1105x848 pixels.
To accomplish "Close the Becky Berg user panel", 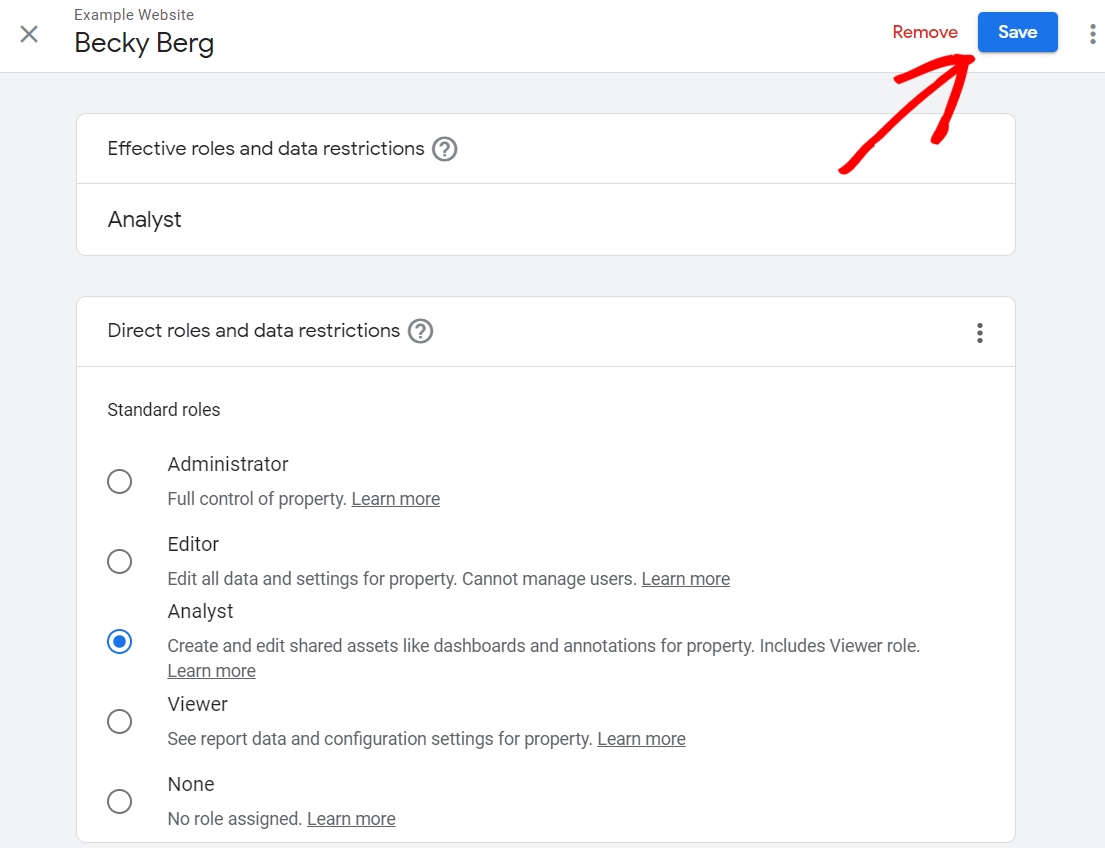I will tap(29, 34).
